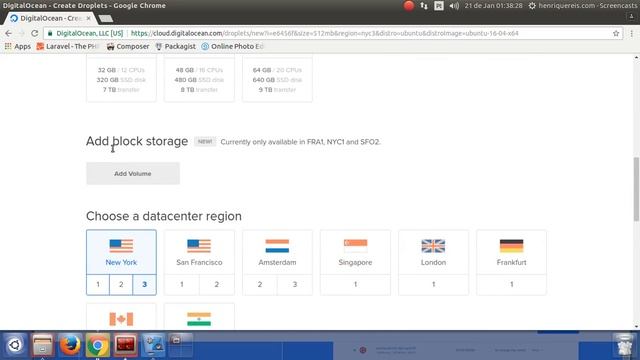Open the Chrome three-dot menu

point(631,33)
